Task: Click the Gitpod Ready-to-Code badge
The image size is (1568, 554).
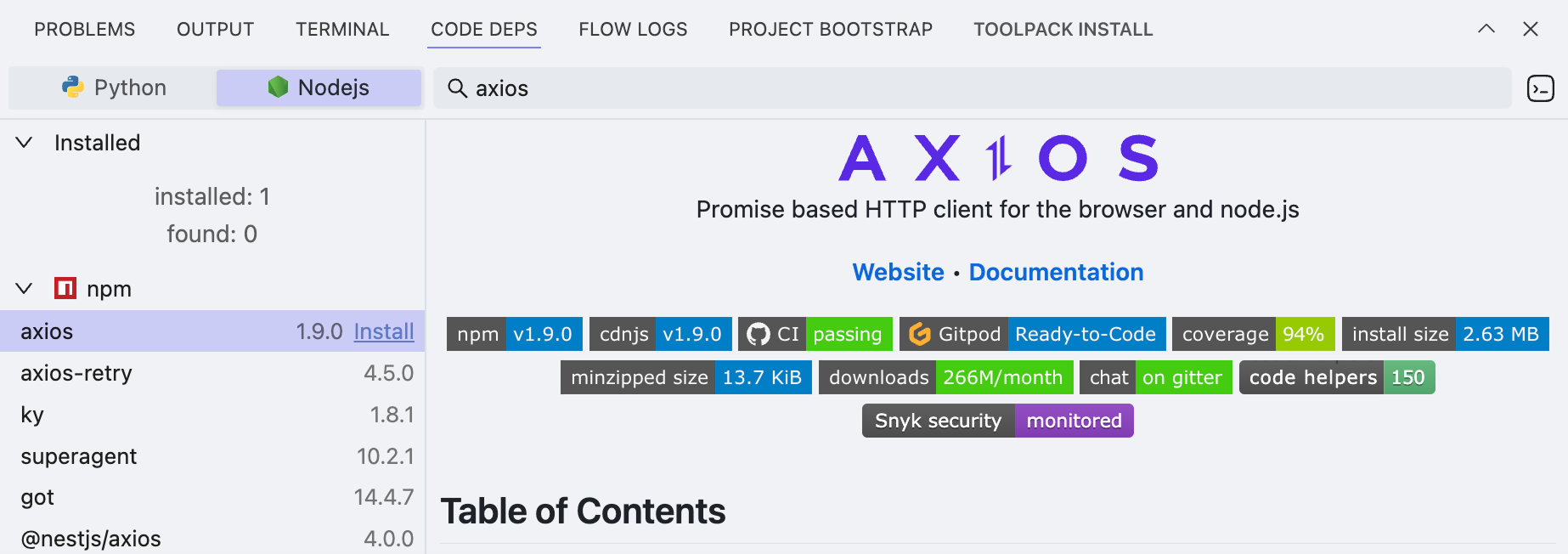Action: (x=1032, y=334)
